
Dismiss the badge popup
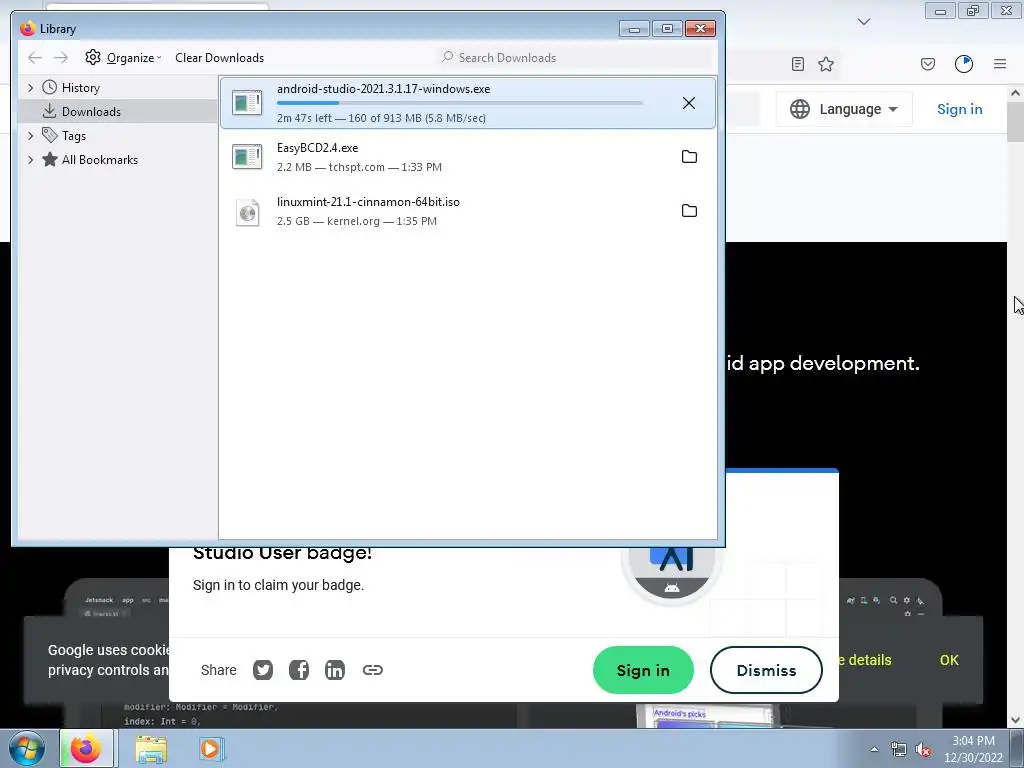tap(766, 670)
